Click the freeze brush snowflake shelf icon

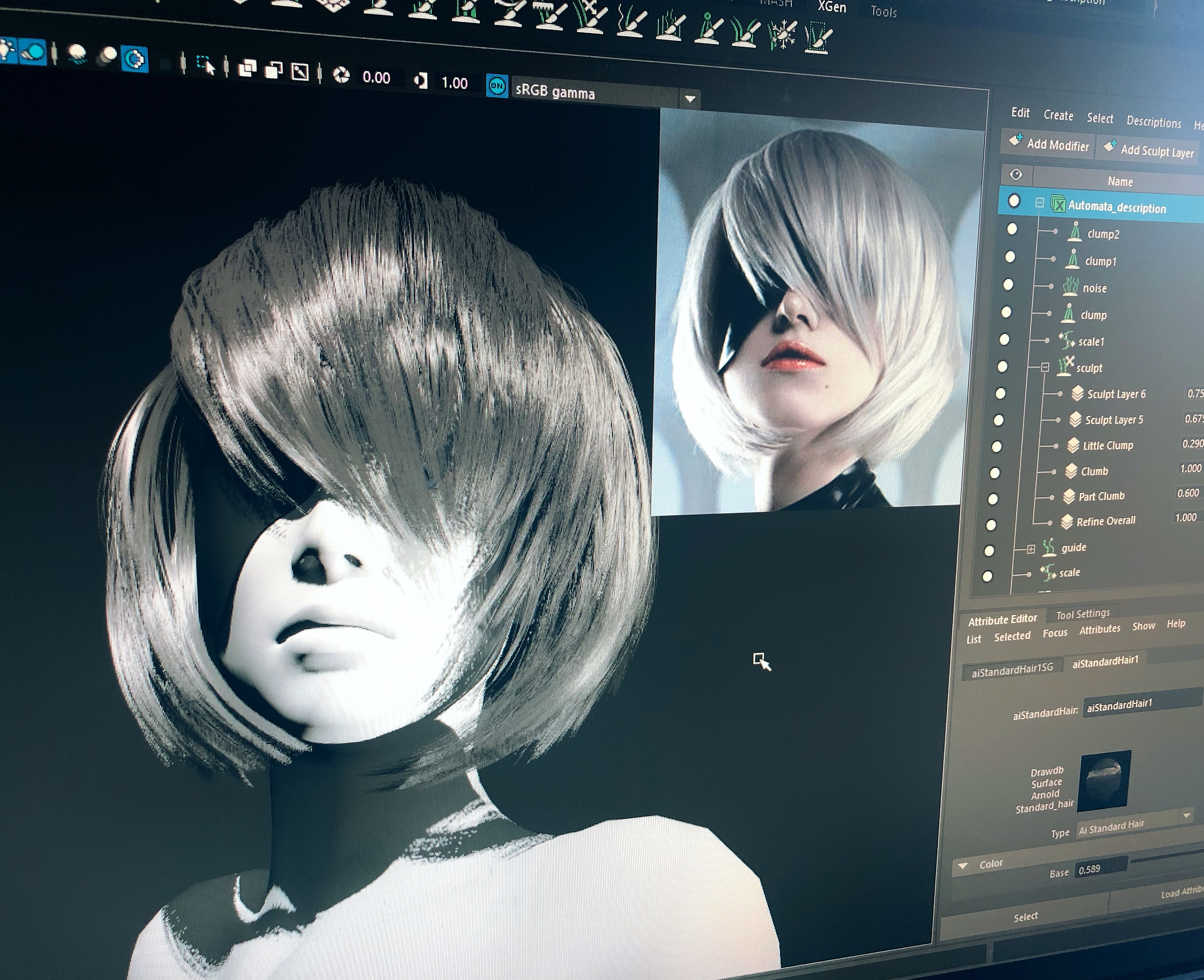(784, 35)
